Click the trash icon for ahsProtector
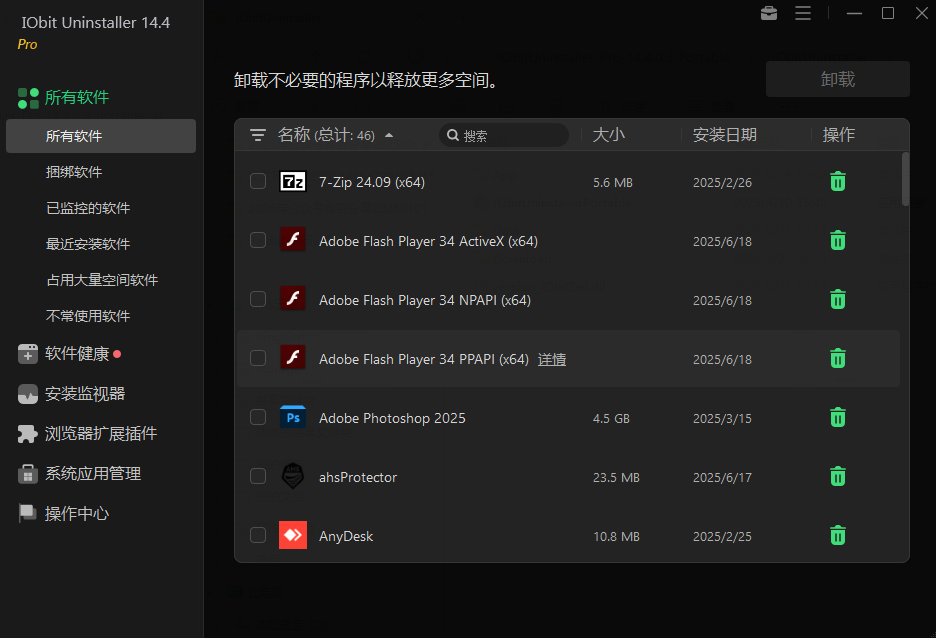 point(838,477)
